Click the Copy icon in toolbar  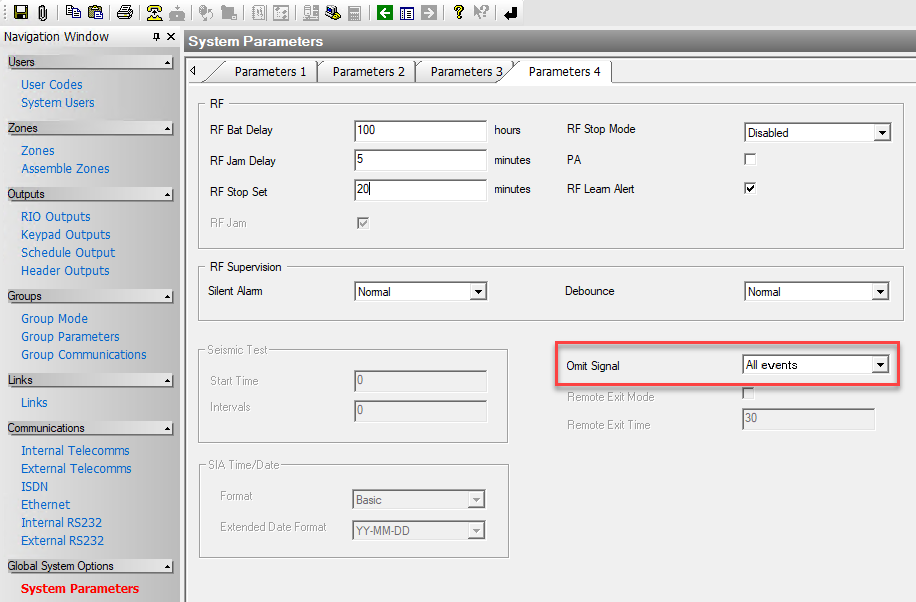[x=74, y=13]
